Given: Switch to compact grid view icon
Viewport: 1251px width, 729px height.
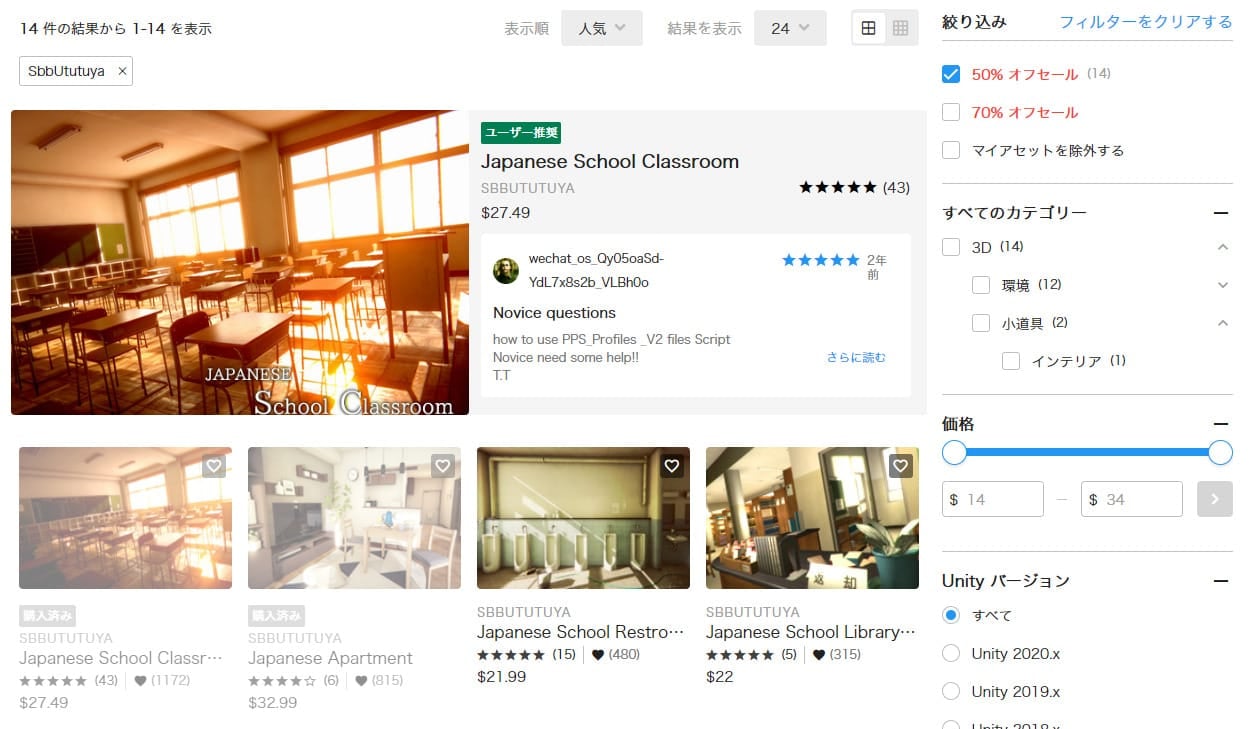Looking at the screenshot, I should [x=900, y=28].
